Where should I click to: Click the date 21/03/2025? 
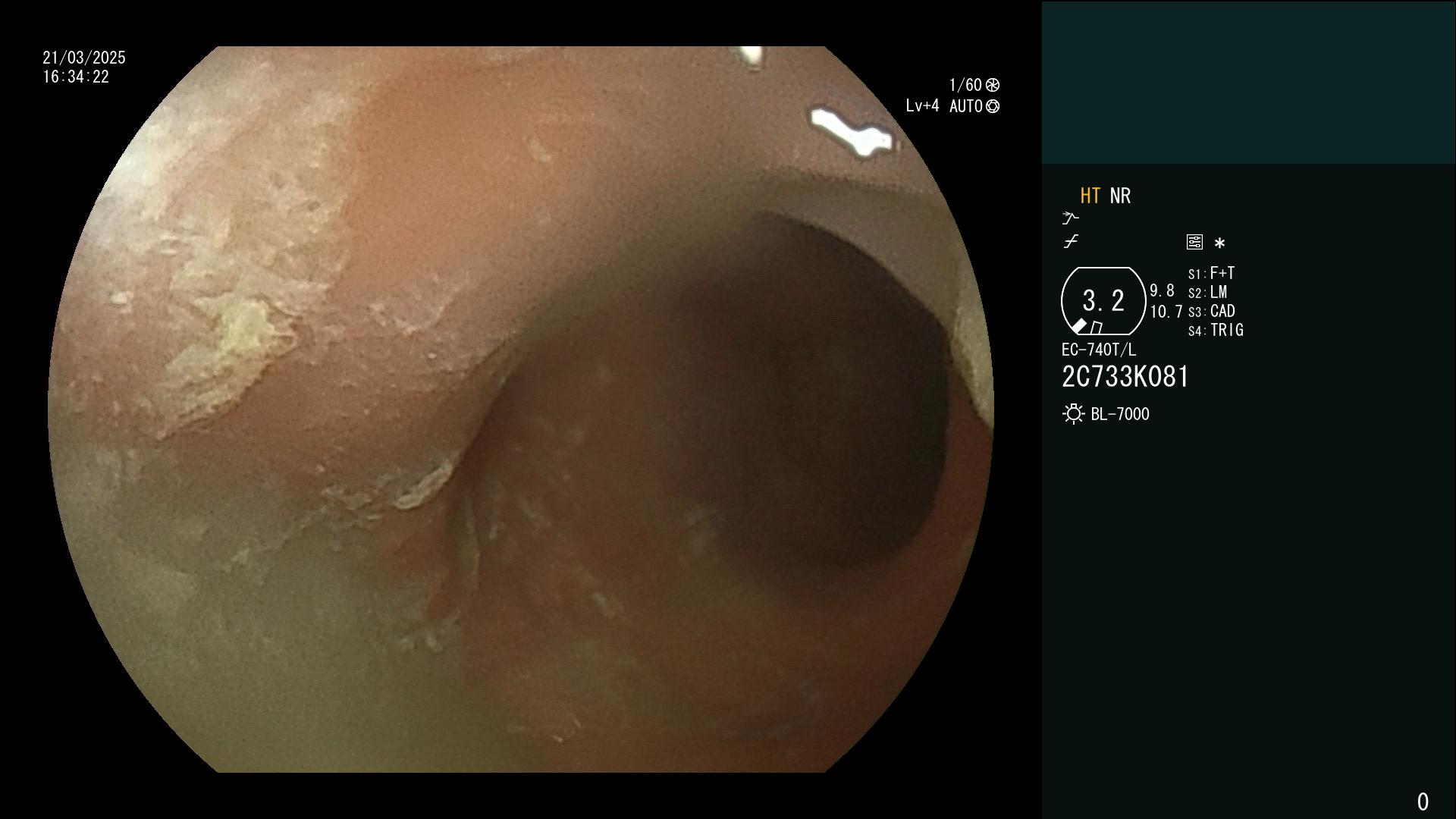[x=84, y=58]
